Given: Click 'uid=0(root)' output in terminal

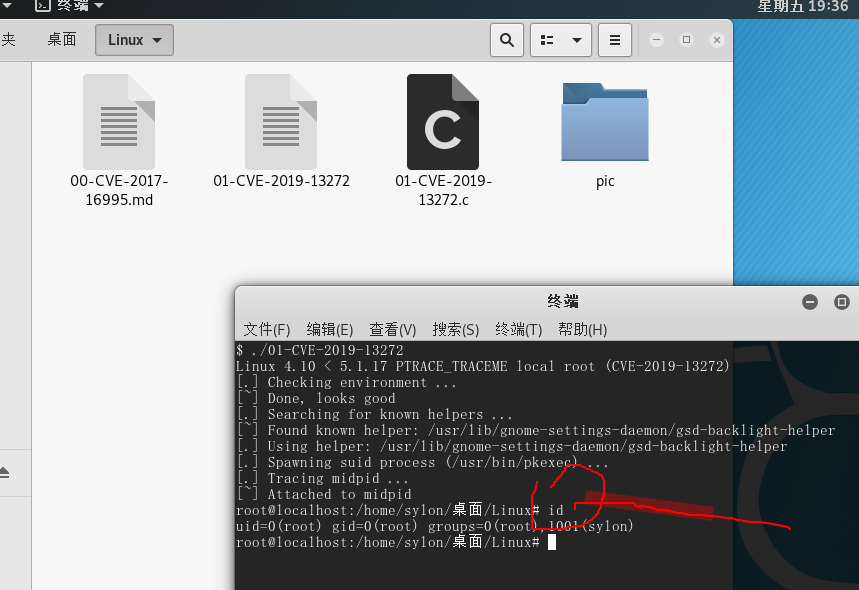Looking at the screenshot, I should (x=278, y=526).
